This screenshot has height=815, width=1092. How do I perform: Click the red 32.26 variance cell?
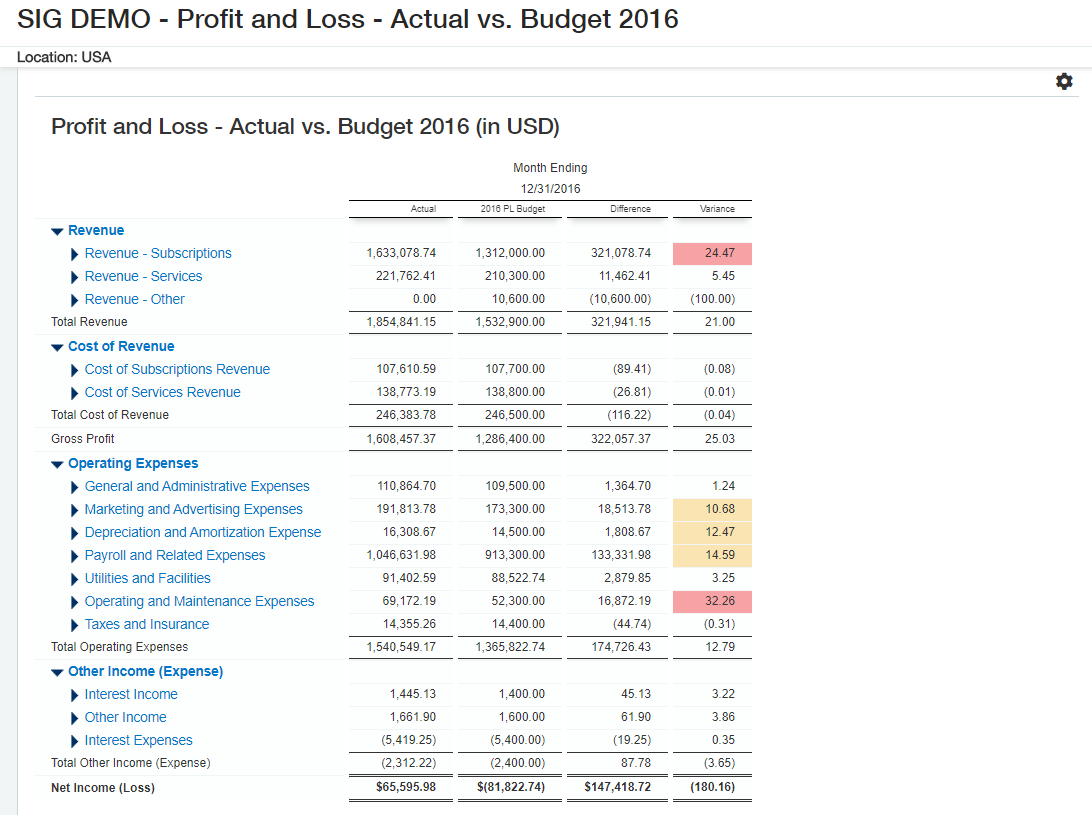pyautogui.click(x=713, y=602)
